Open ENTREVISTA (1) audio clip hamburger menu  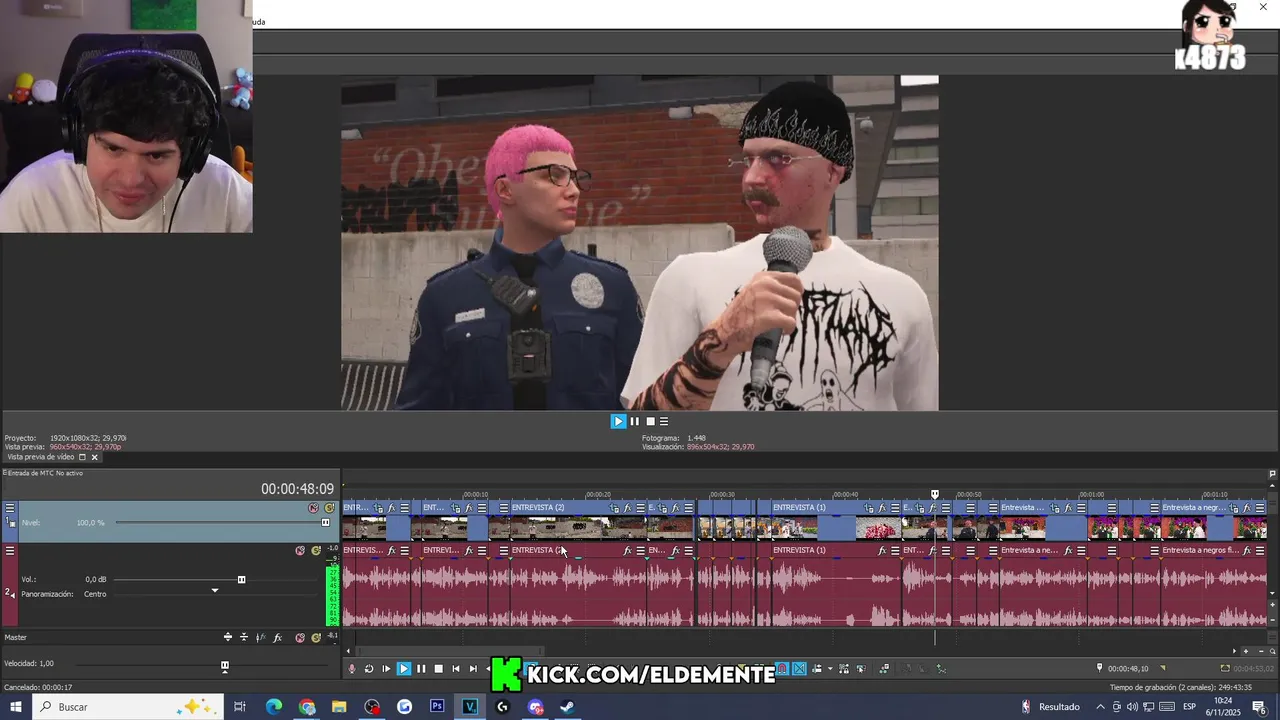point(896,550)
